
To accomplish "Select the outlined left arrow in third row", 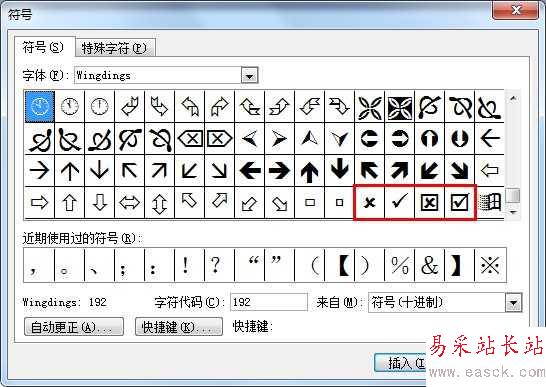I will pos(490,170).
